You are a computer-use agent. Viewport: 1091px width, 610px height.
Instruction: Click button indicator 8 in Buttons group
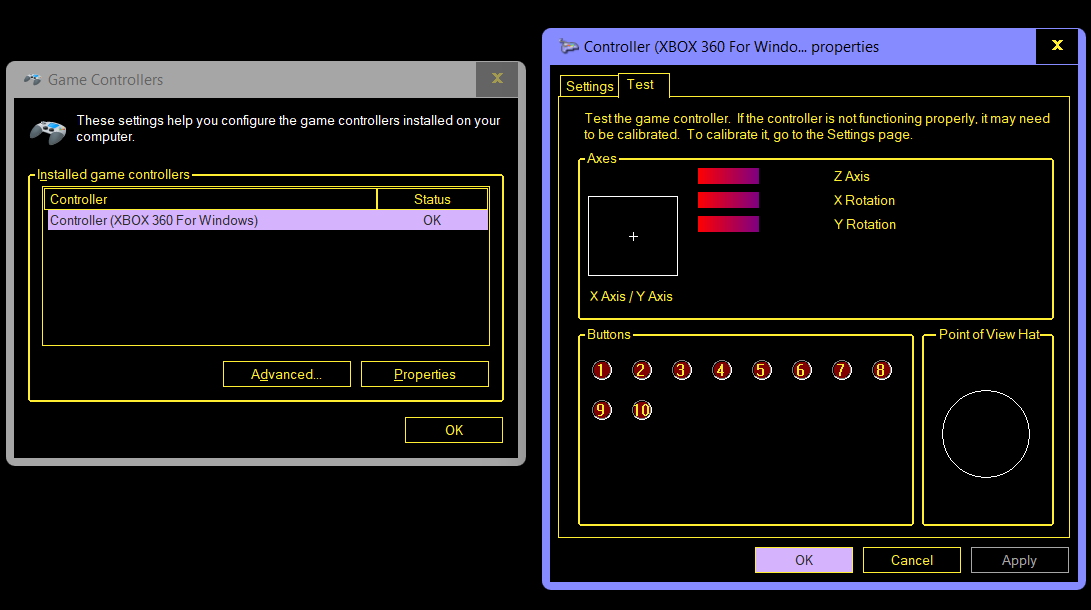tap(882, 370)
